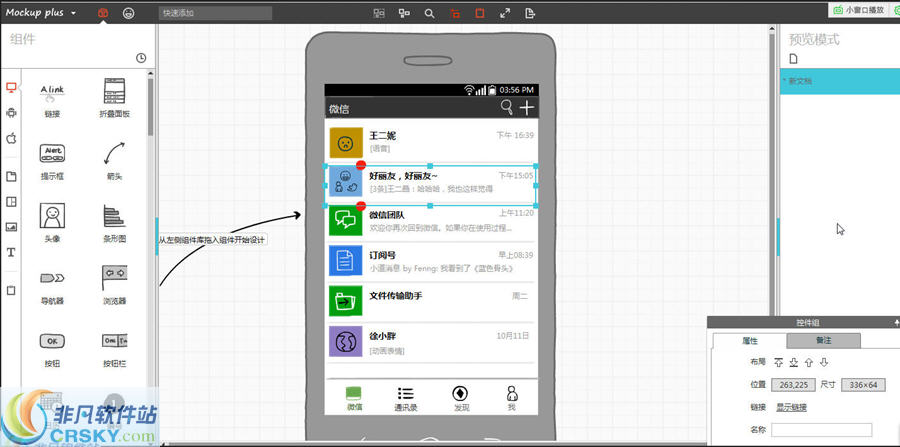Click the 我 profile bottom tab
Screen dimensions: 900x447
(x=512, y=399)
